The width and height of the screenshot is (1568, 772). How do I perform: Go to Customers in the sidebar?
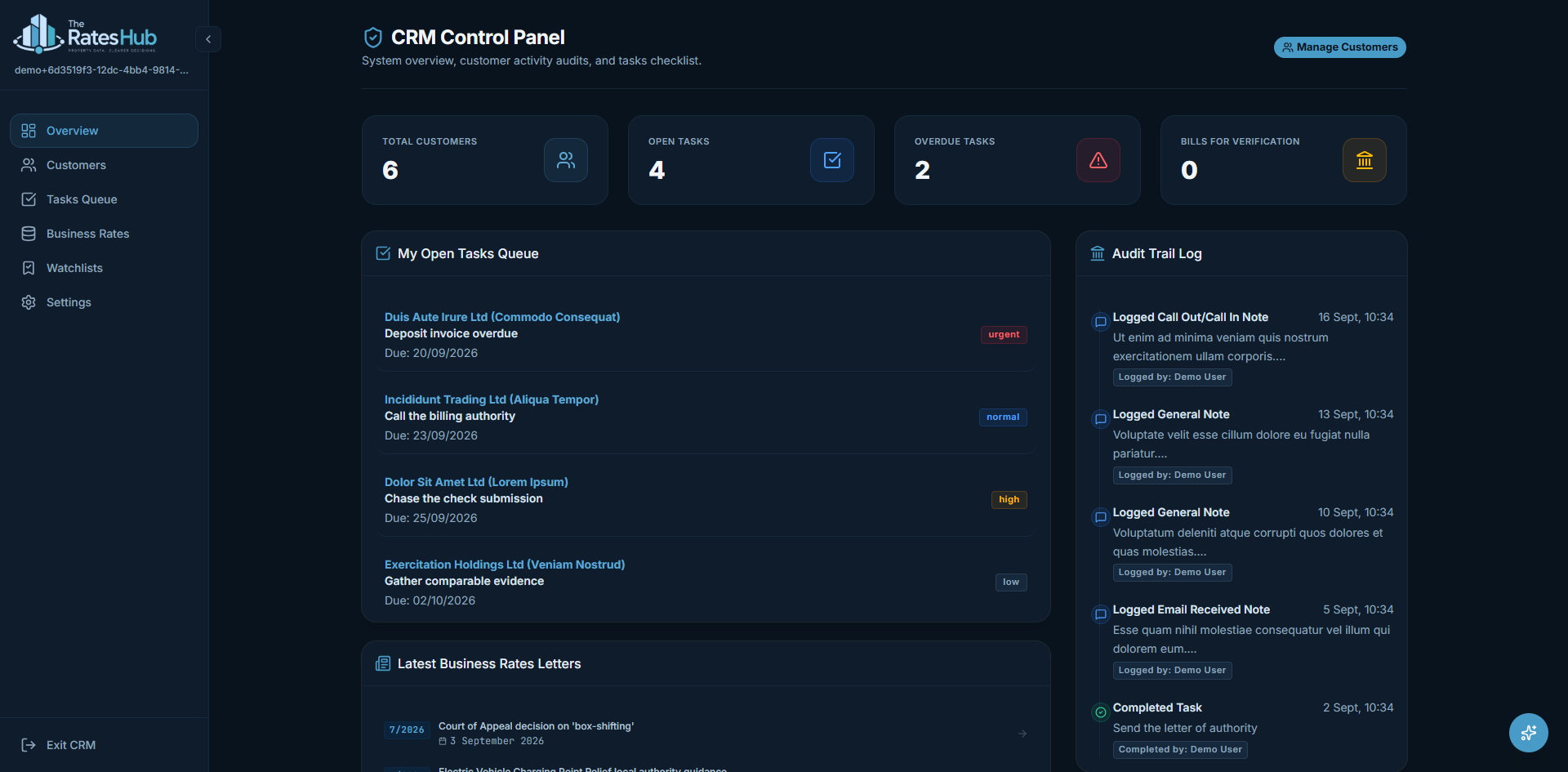click(104, 165)
